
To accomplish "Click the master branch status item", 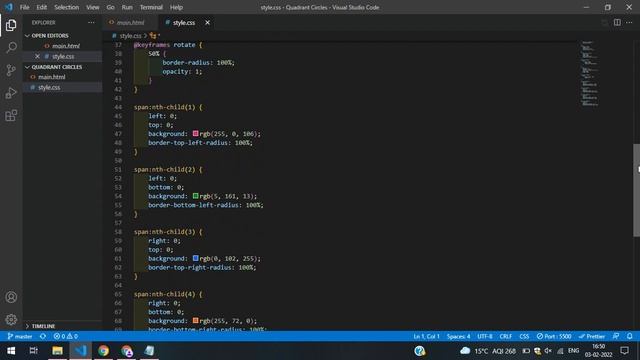I will pyautogui.click(x=20, y=336).
